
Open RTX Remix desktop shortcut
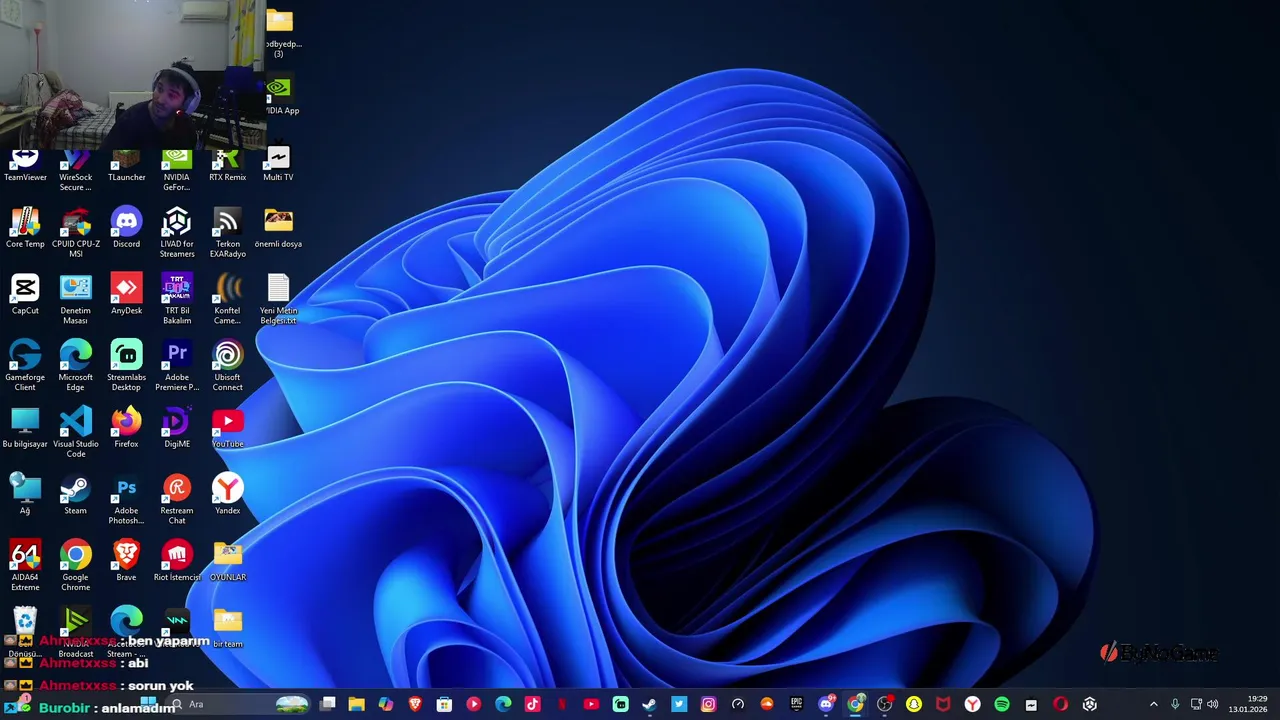tap(228, 165)
